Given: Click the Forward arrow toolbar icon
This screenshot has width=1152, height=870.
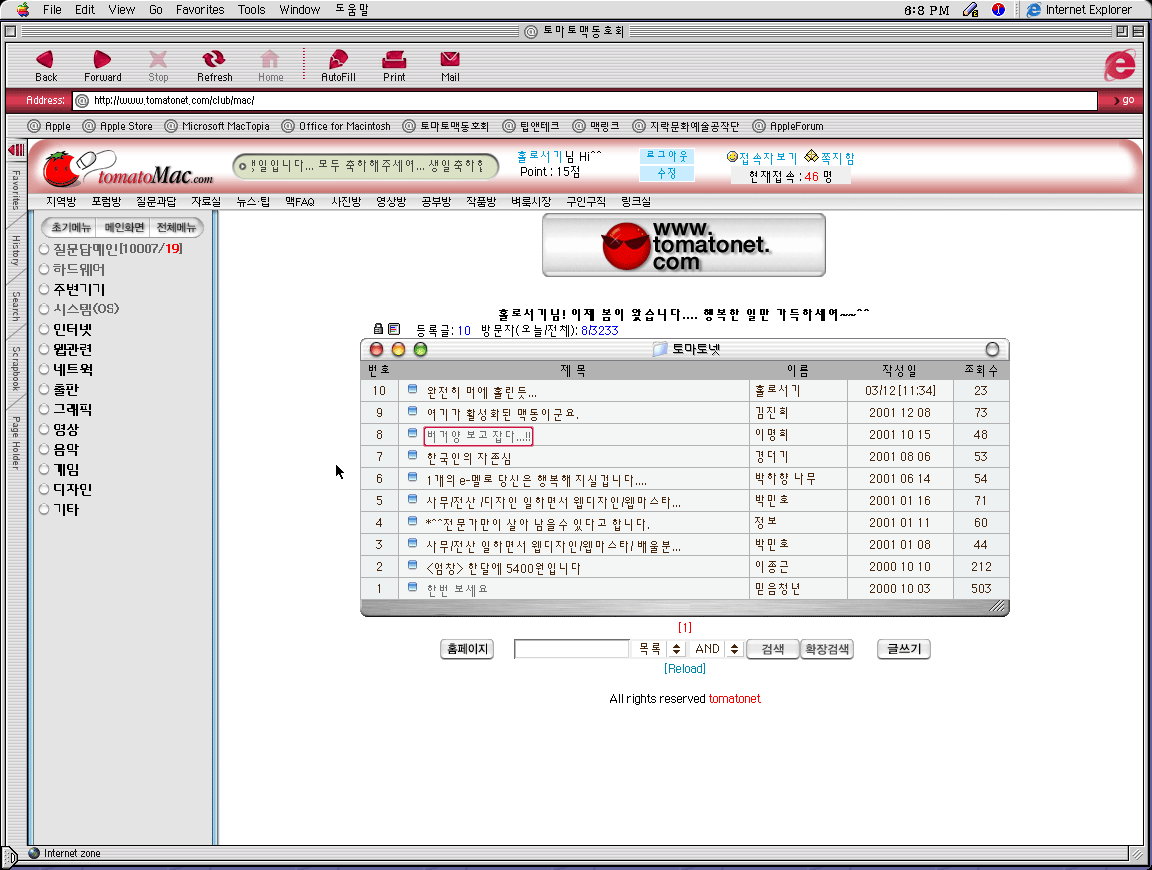Looking at the screenshot, I should point(102,60).
